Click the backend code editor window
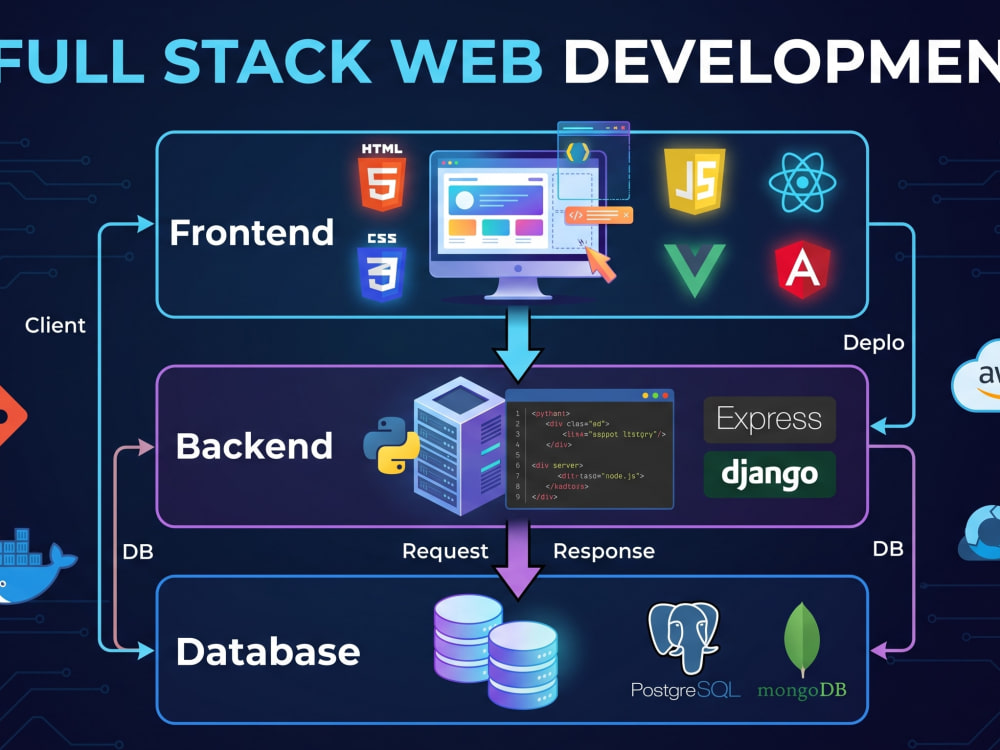 click(x=589, y=449)
